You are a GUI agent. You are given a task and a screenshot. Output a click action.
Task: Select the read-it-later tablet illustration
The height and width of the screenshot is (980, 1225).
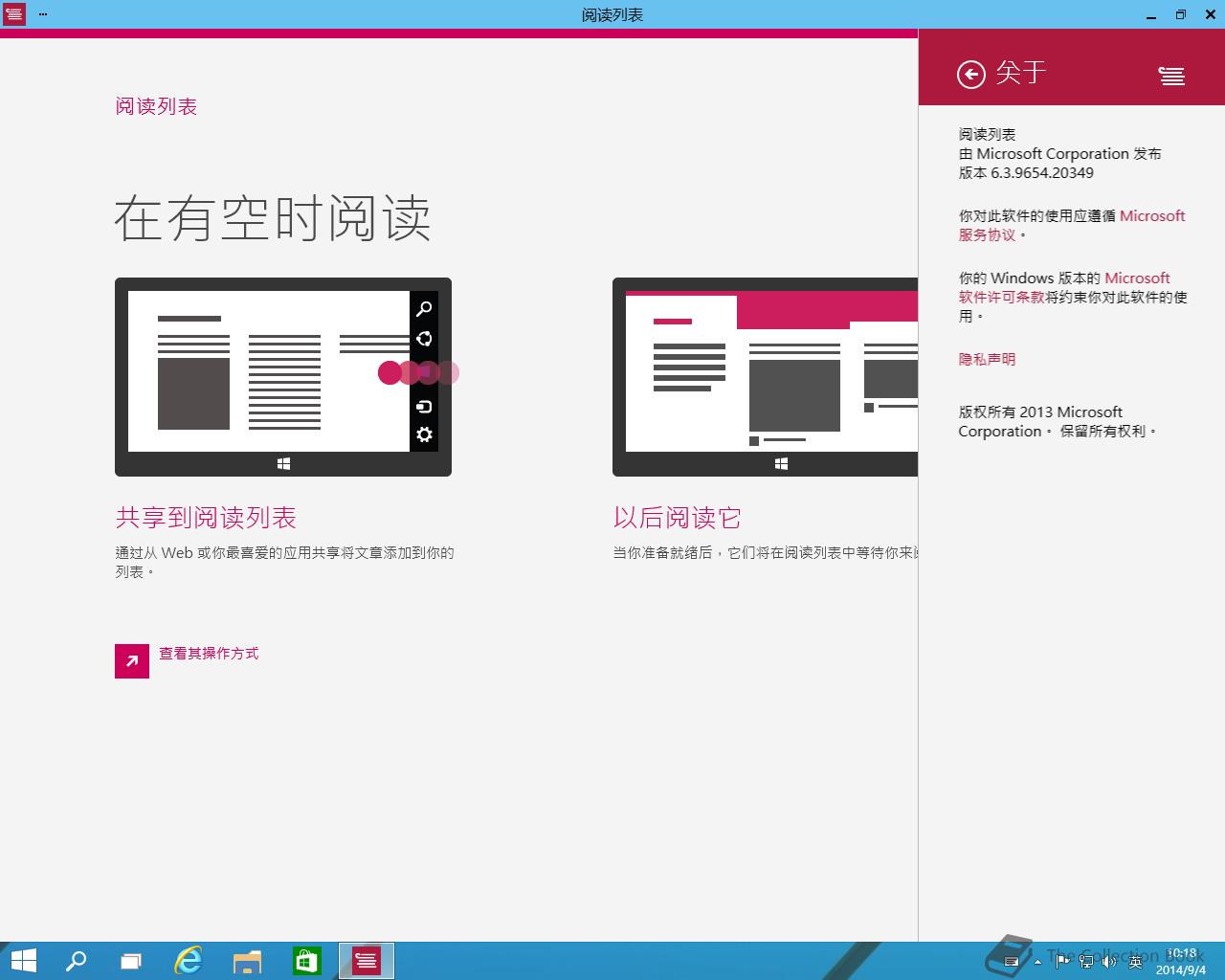point(765,377)
